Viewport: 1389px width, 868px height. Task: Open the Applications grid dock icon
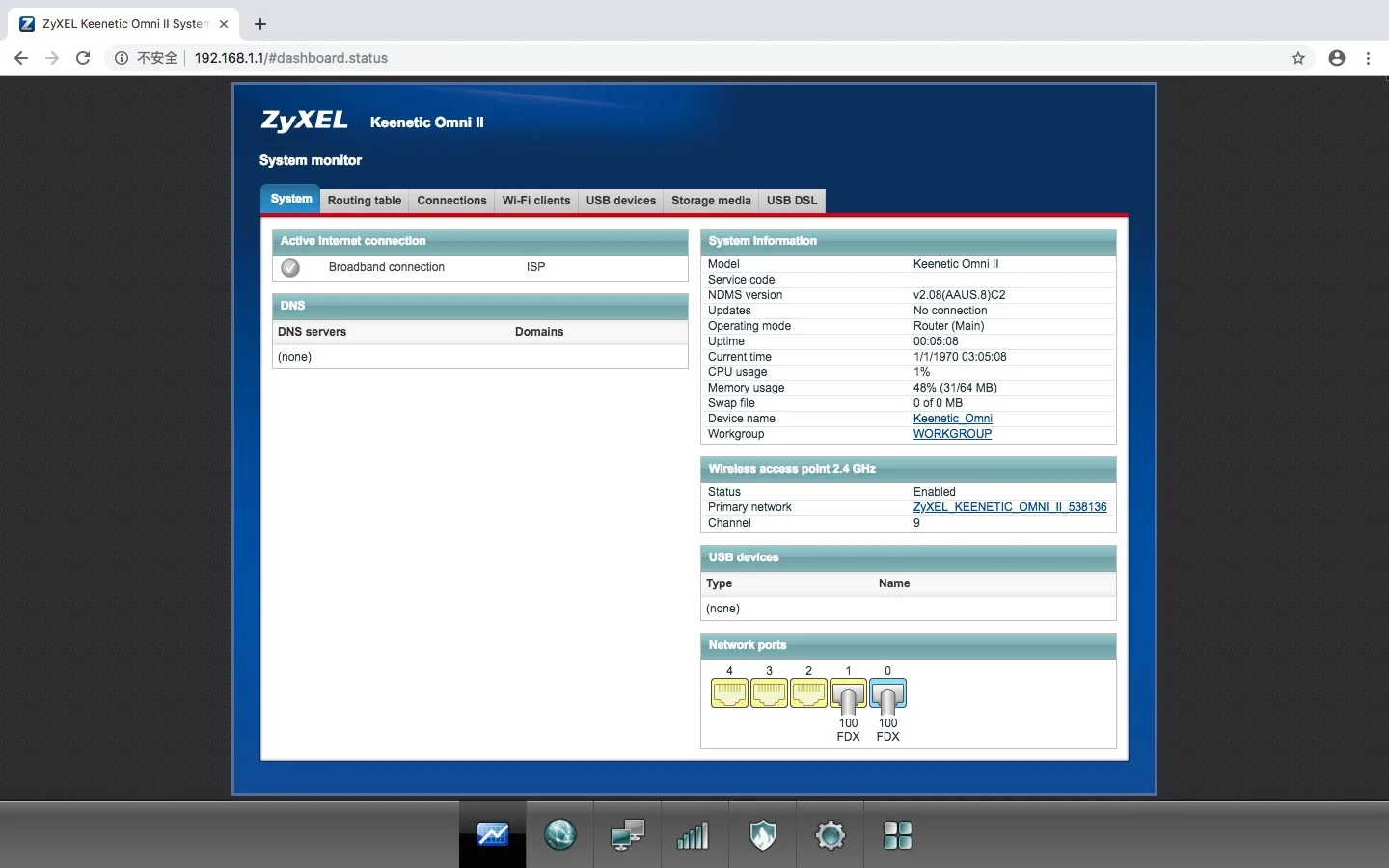(x=897, y=835)
